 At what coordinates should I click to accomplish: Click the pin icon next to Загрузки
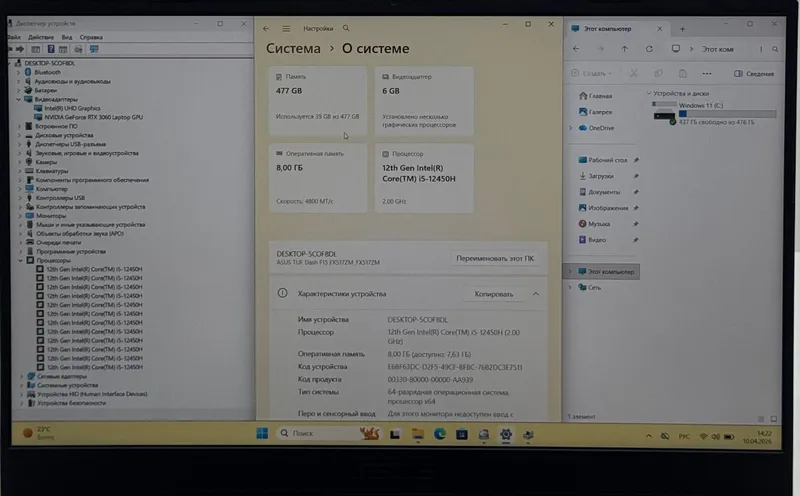[636, 176]
